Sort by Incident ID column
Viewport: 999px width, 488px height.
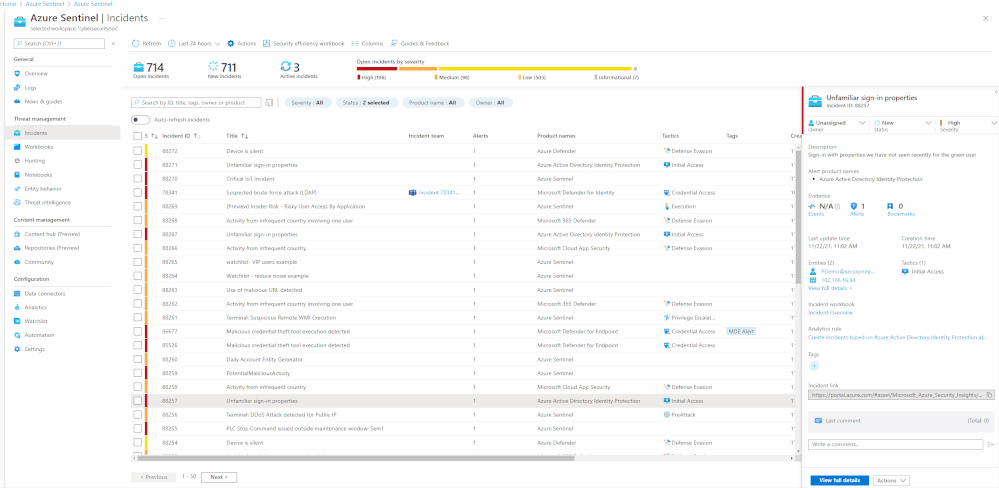pyautogui.click(x=181, y=136)
